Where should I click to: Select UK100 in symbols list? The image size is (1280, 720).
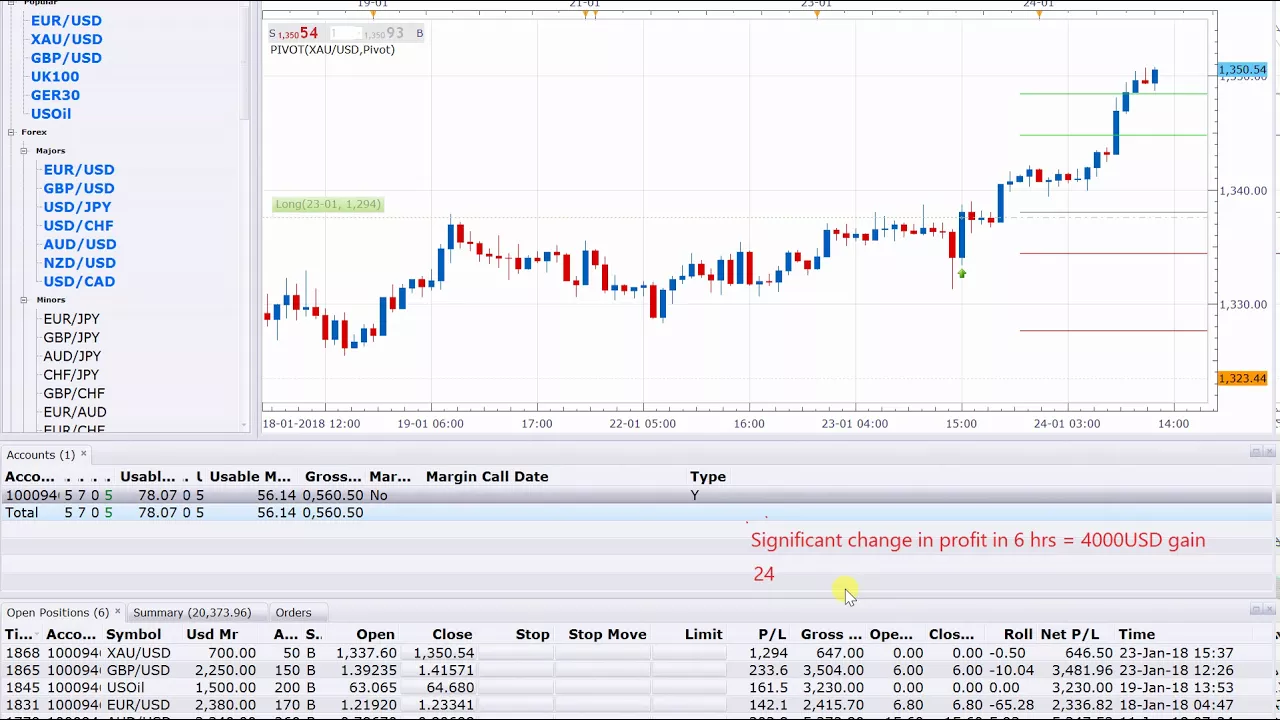[55, 76]
